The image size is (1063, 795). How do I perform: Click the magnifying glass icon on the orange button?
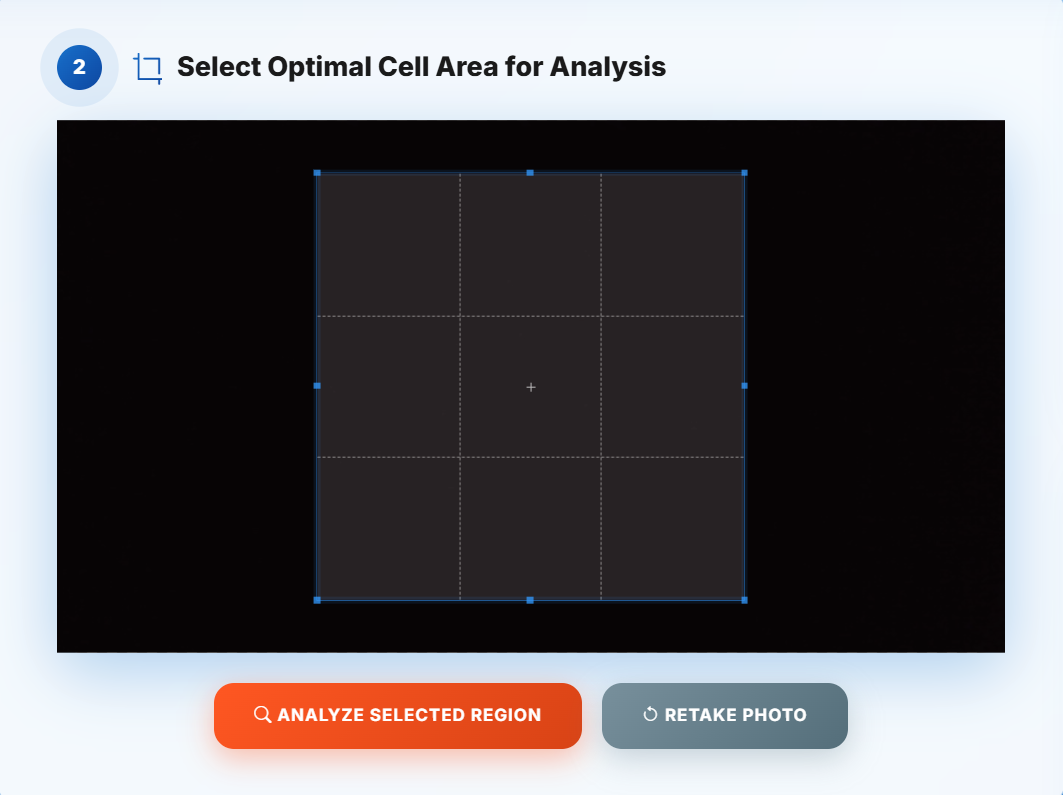click(x=262, y=714)
